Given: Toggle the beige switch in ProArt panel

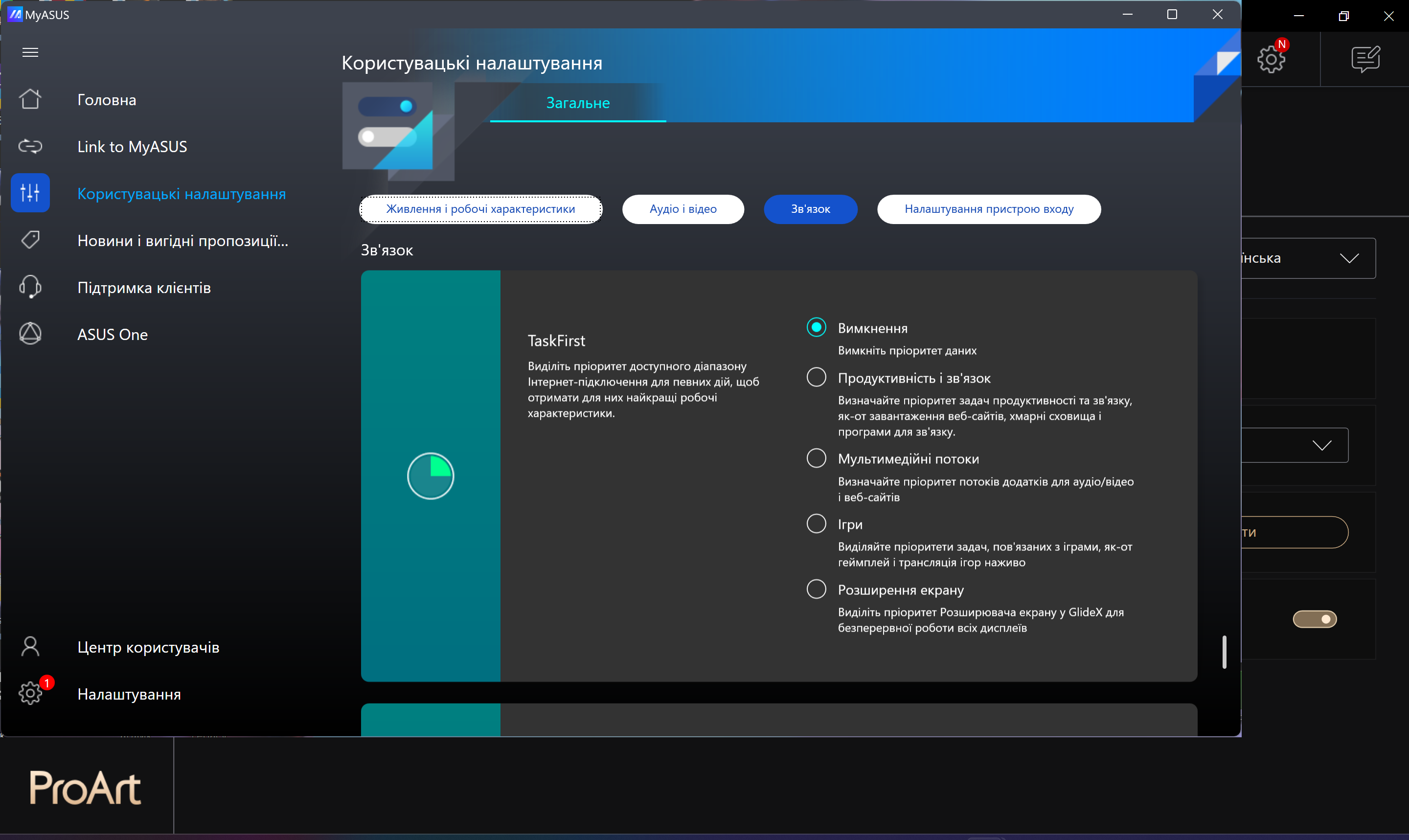Looking at the screenshot, I should pyautogui.click(x=1315, y=619).
